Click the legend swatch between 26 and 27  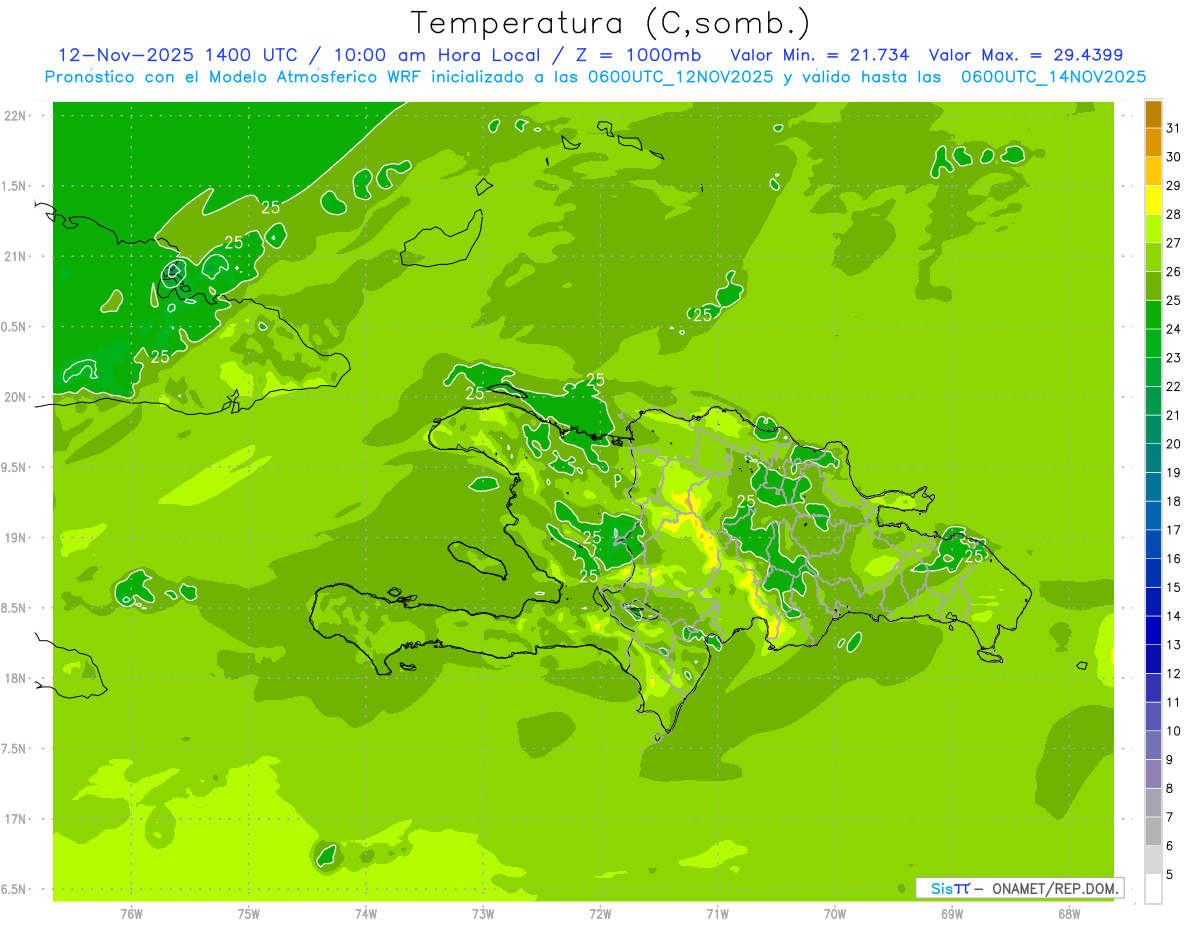coord(1153,258)
